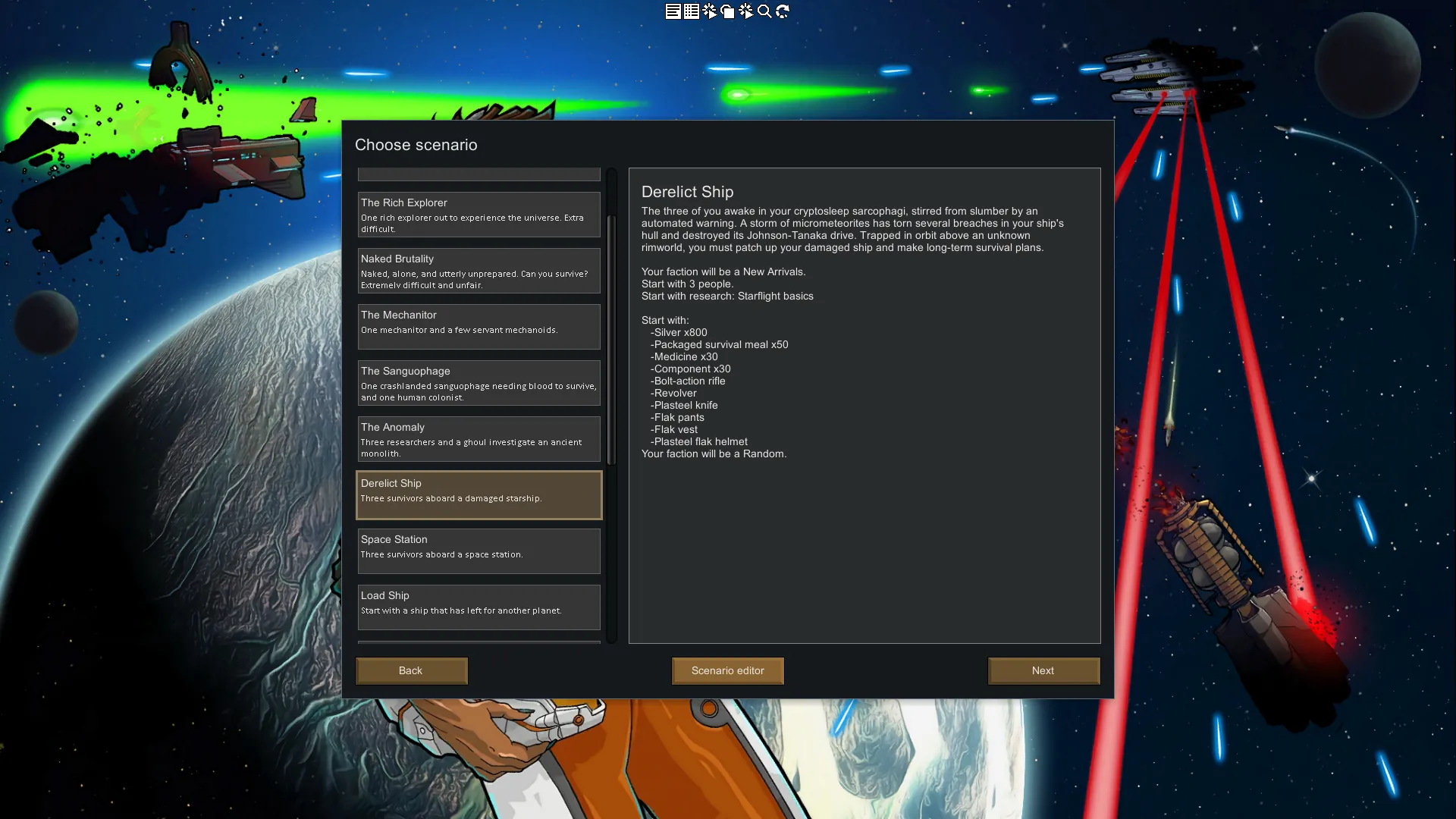The height and width of the screenshot is (819, 1456).
Task: Open the magnifying glass inspector icon
Action: [x=764, y=11]
